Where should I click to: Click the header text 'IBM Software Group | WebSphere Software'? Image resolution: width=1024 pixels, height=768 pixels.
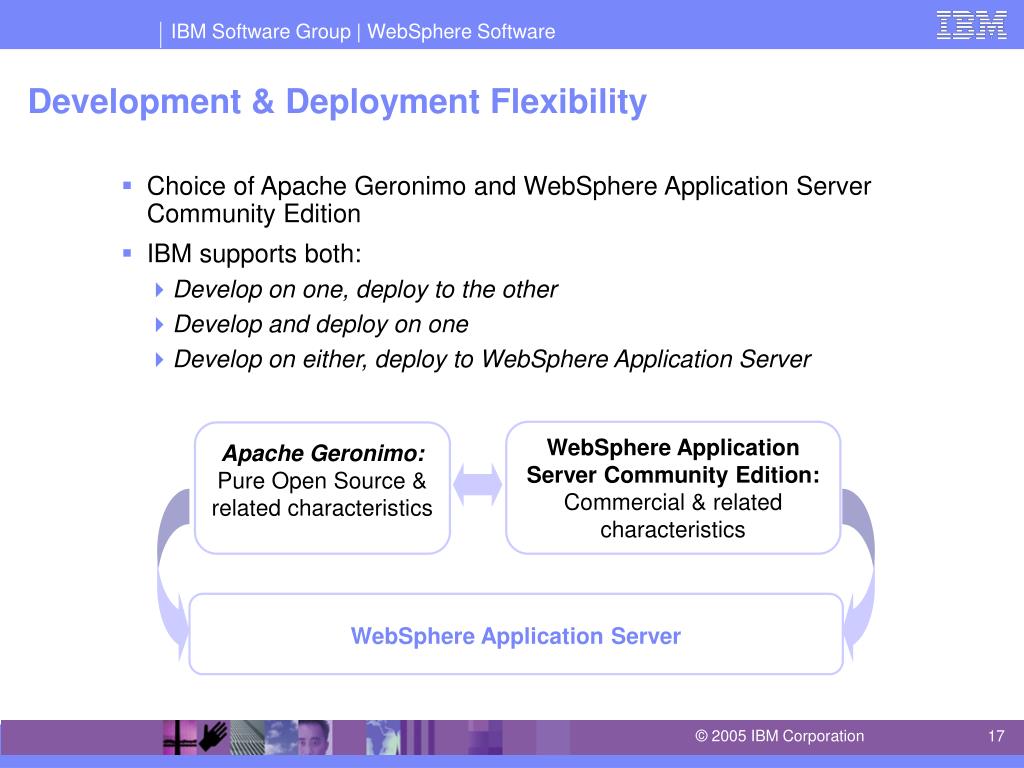tap(363, 31)
